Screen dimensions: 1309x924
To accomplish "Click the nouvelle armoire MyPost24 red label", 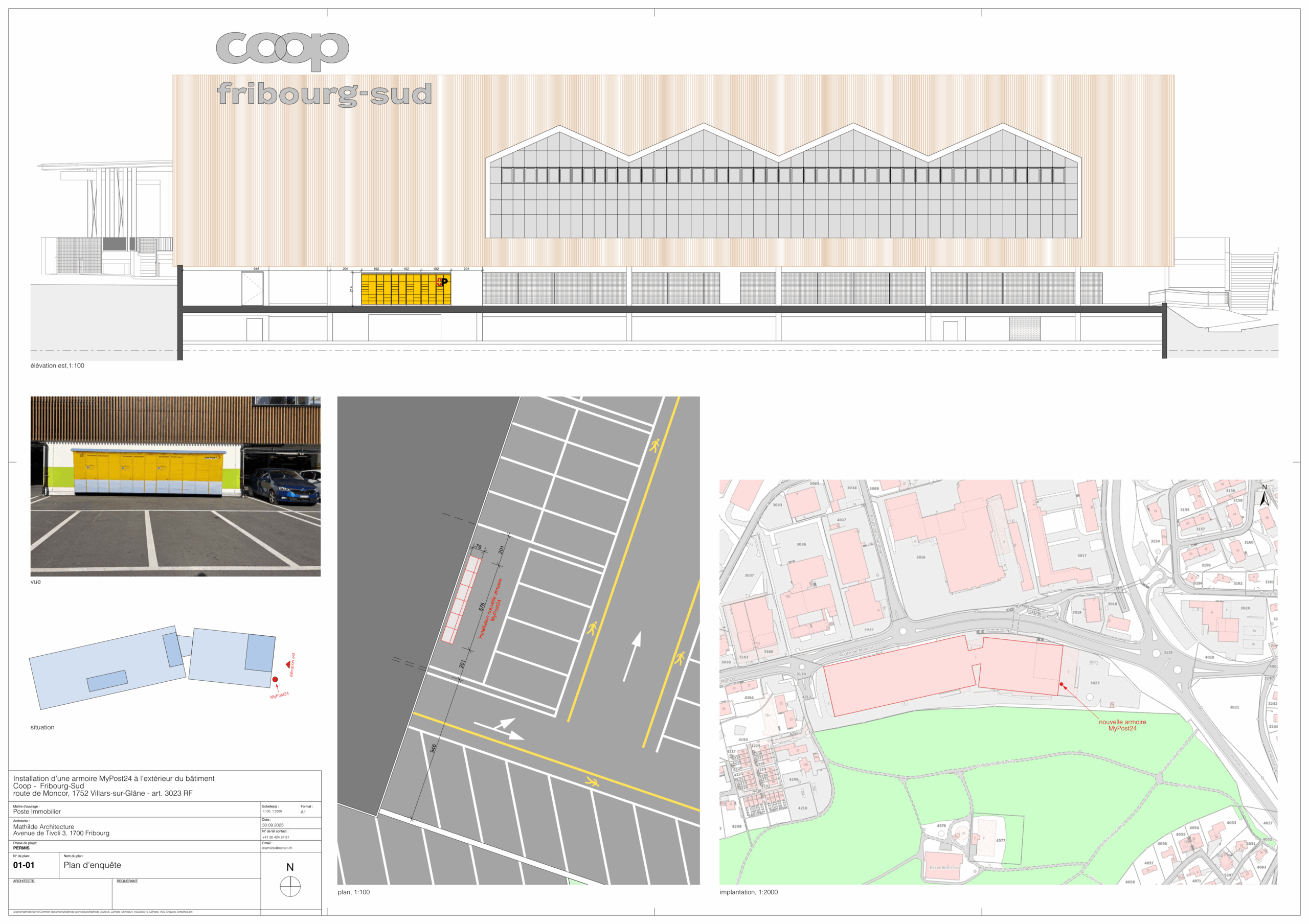I will [x=1122, y=725].
